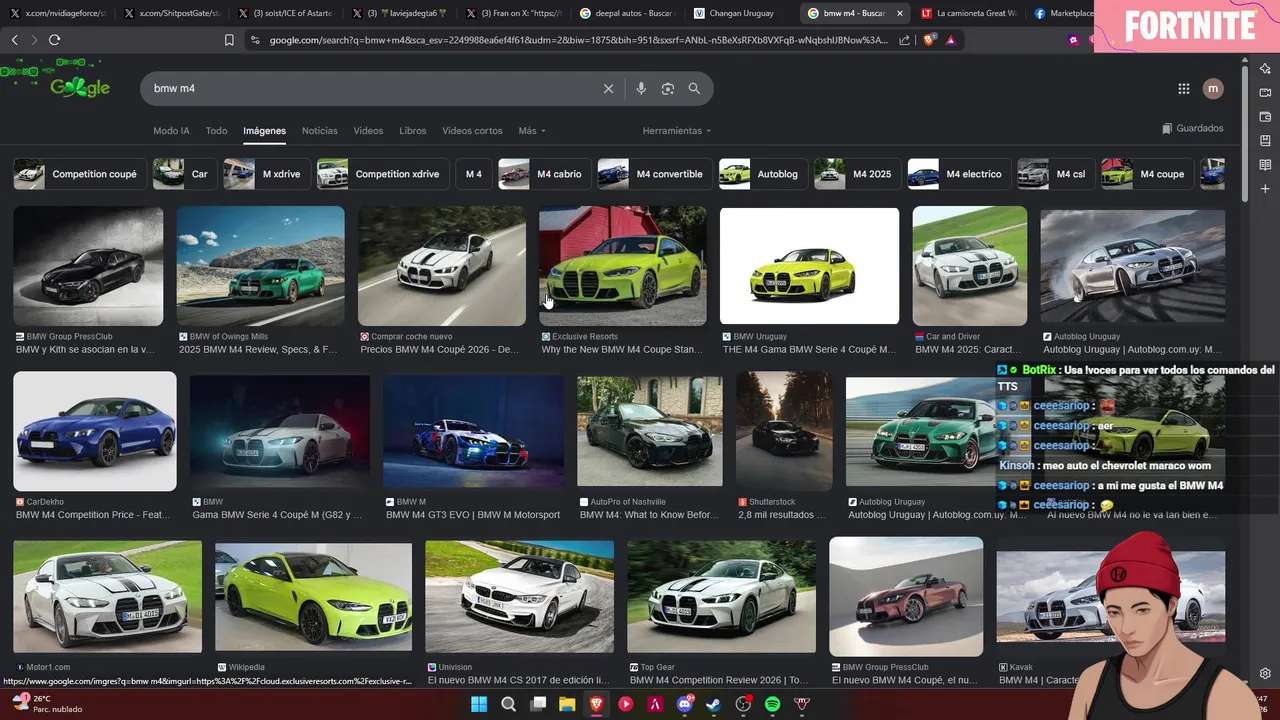Switch to the Todo results tab
This screenshot has width=1280, height=720.
point(216,131)
